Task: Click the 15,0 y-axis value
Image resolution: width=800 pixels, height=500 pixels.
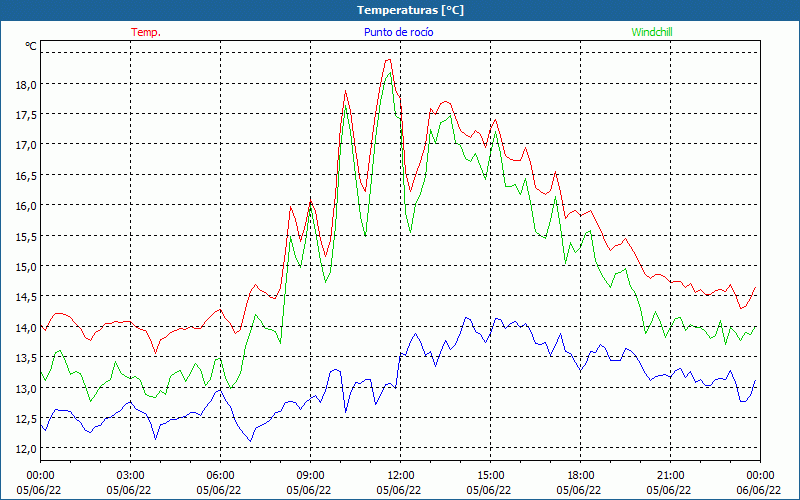Action: coord(26,267)
